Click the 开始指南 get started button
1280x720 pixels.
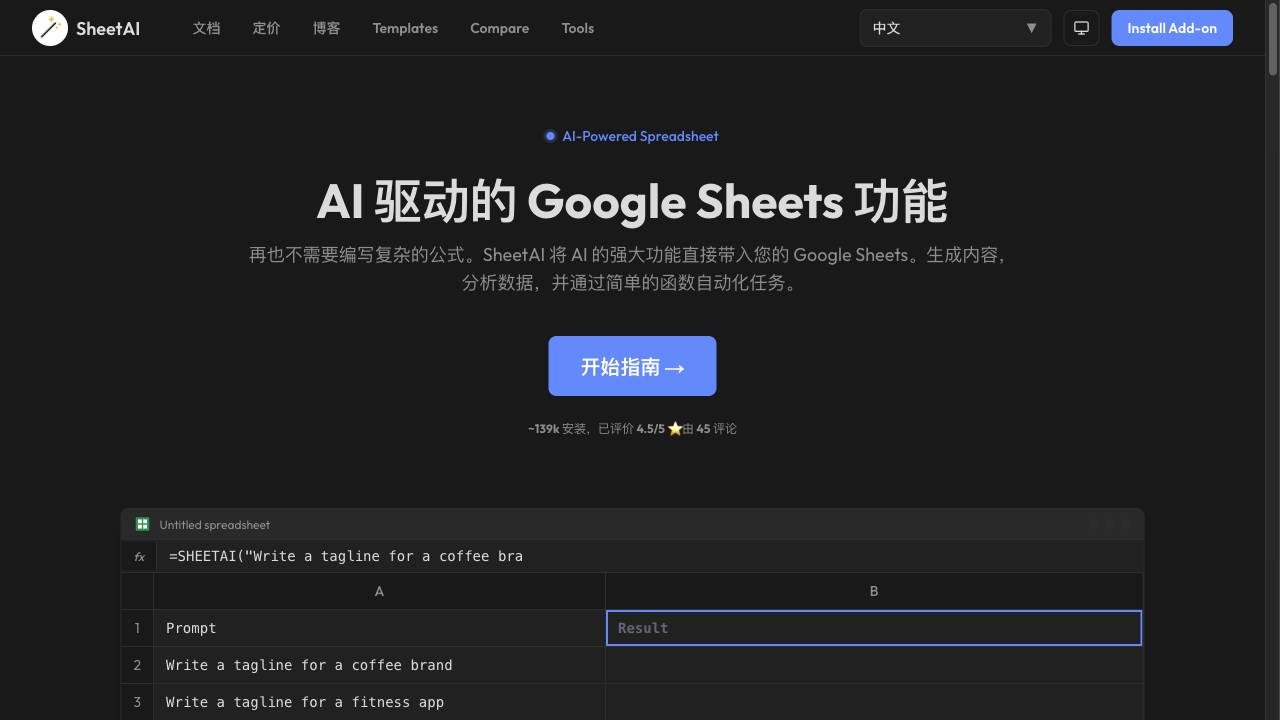pos(632,366)
